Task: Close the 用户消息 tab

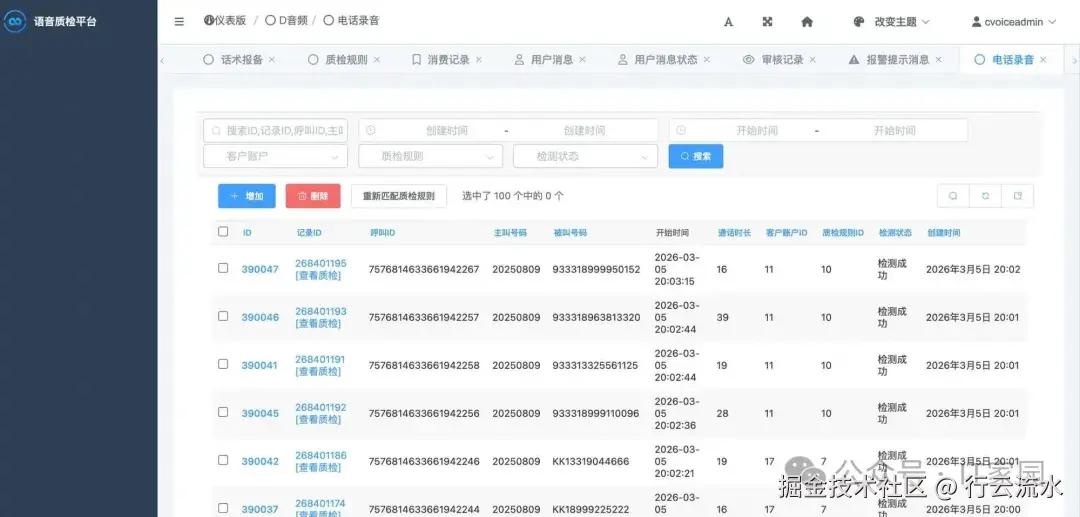Action: tap(583, 60)
